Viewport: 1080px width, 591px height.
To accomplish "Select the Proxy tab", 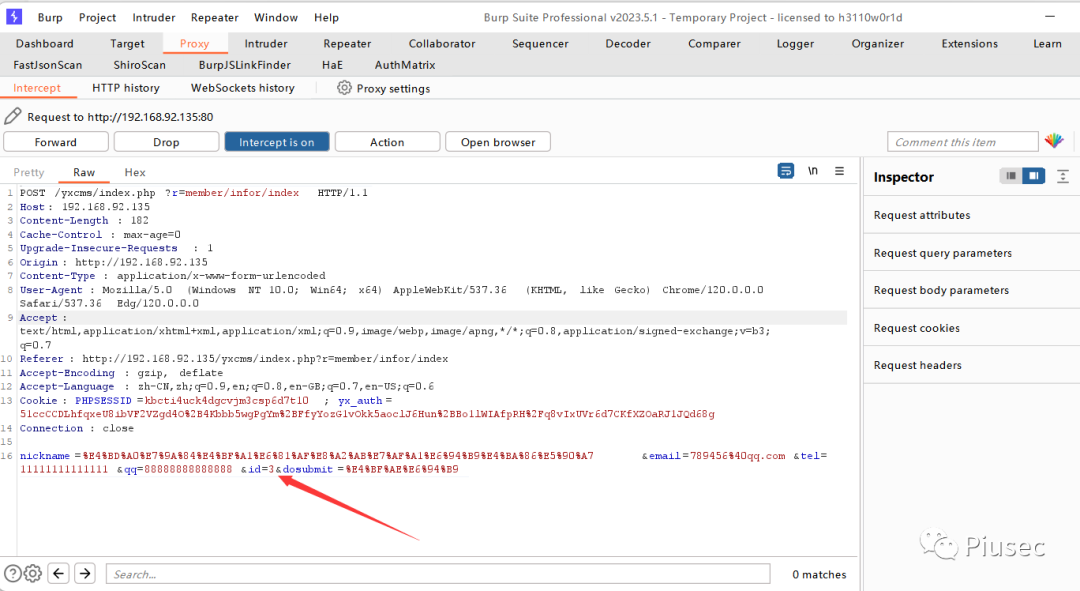I will tap(194, 43).
